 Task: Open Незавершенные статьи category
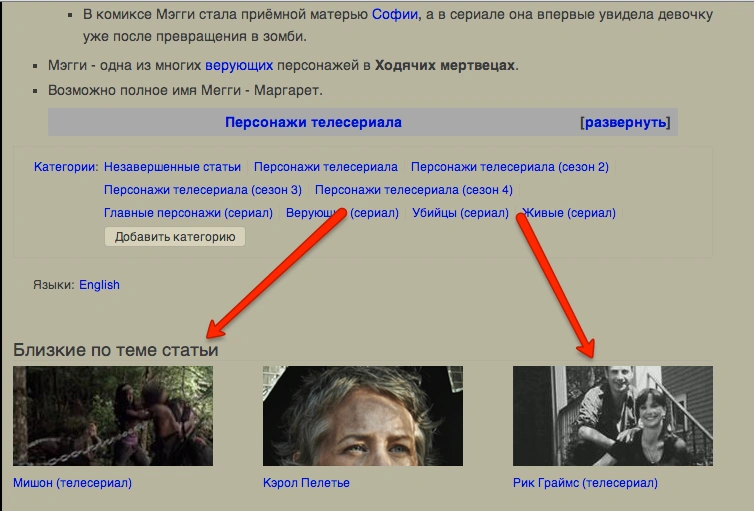(172, 167)
